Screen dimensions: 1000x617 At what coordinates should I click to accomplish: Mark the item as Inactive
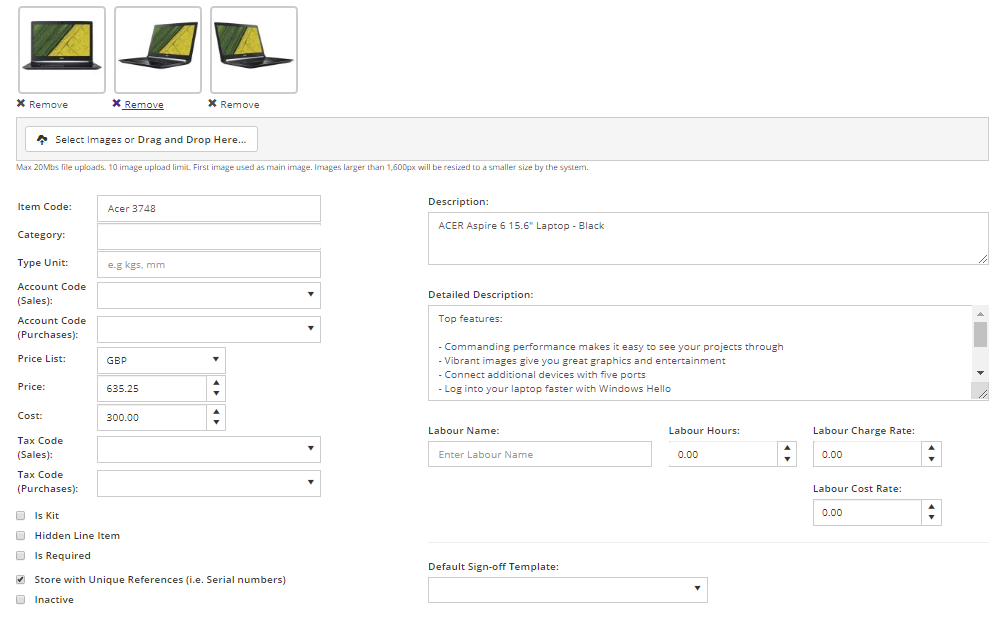[x=21, y=600]
